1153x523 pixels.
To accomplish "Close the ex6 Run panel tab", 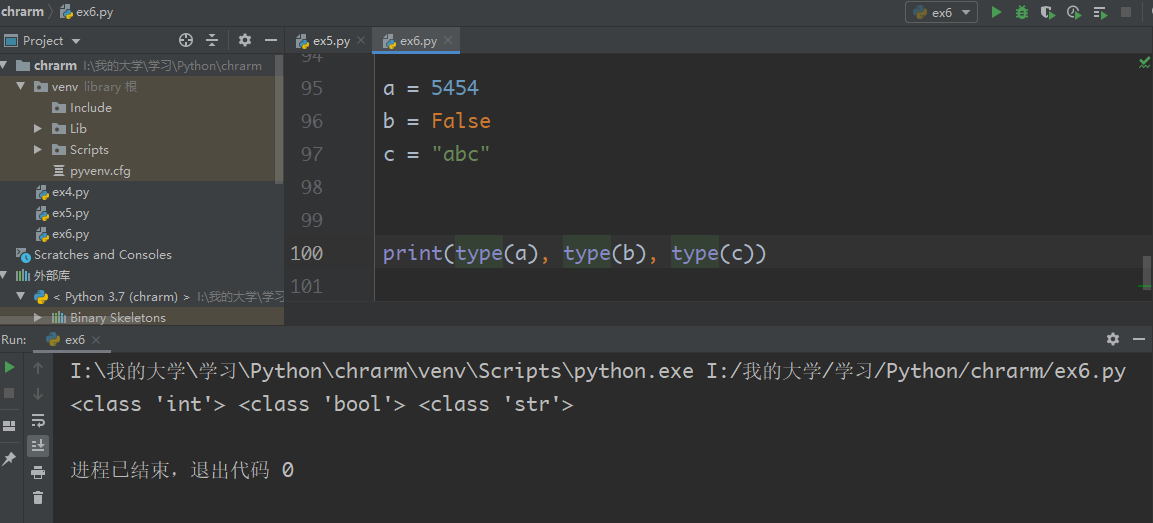I will [x=96, y=339].
